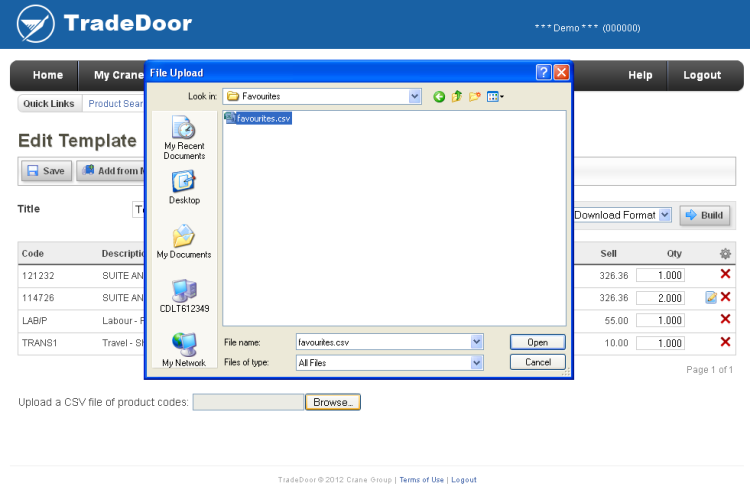The height and width of the screenshot is (493, 750).
Task: Click the sell price 10.00
Action: [x=616, y=343]
